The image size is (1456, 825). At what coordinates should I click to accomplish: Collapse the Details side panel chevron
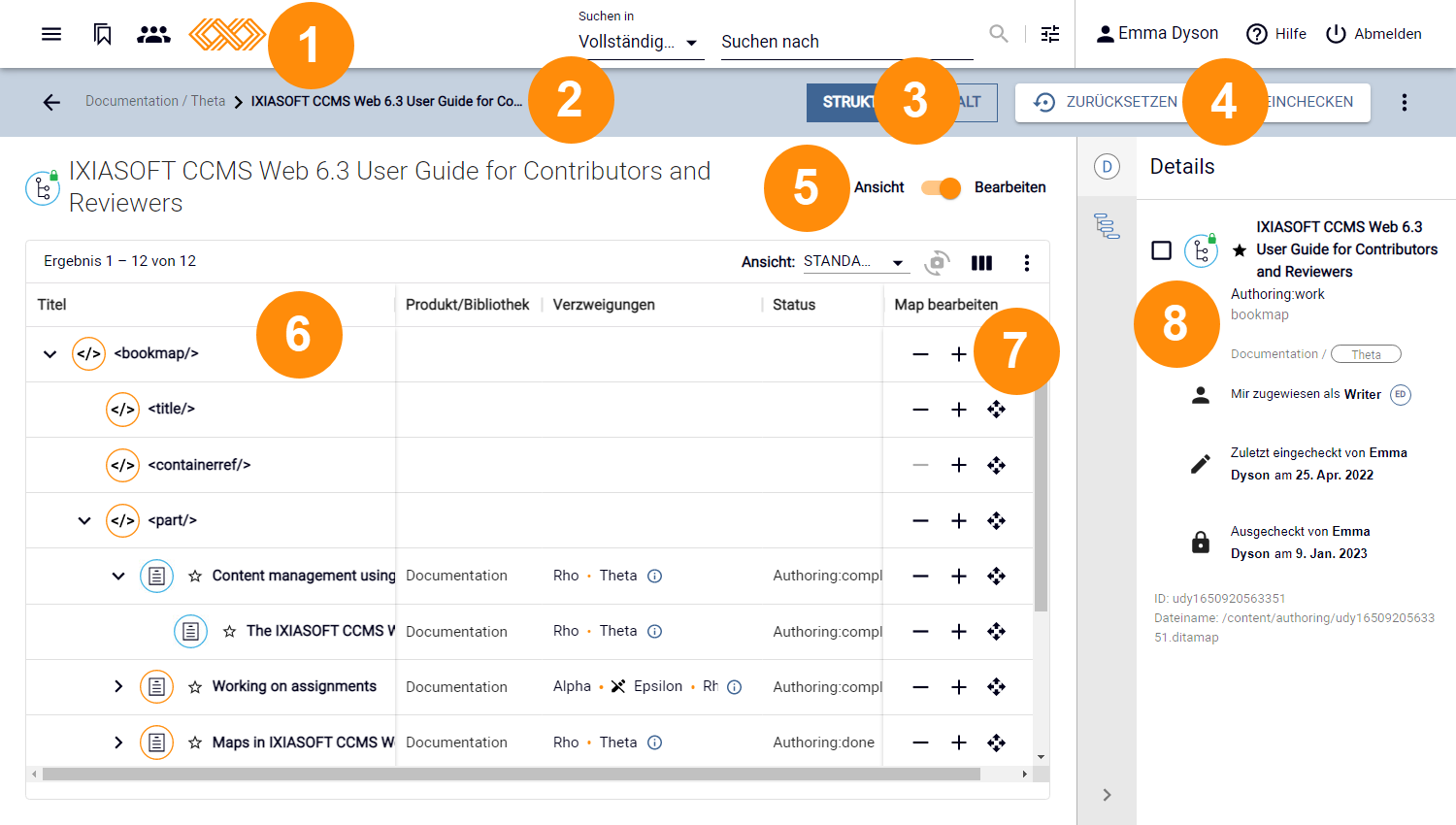click(x=1107, y=795)
